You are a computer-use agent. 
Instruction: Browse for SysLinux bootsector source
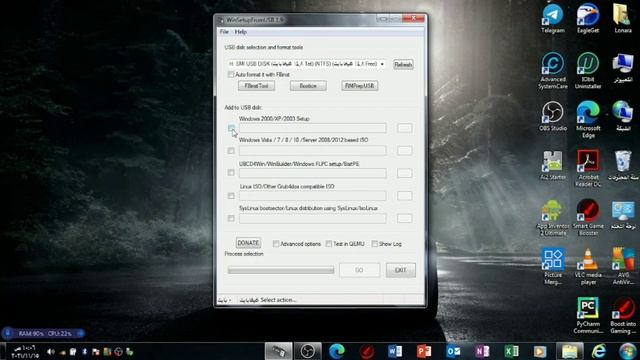tap(404, 218)
